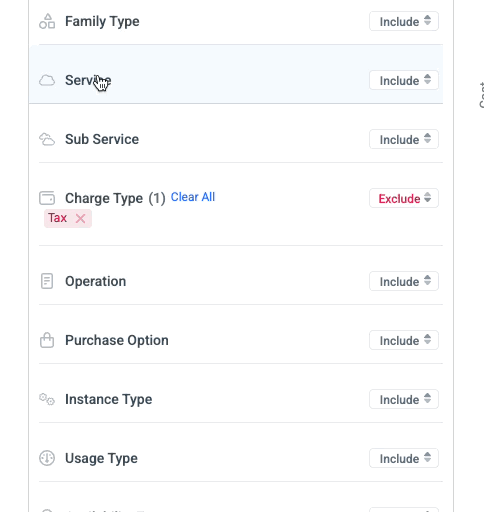Open Family Type Include dropdown
The width and height of the screenshot is (484, 512).
coord(404,21)
